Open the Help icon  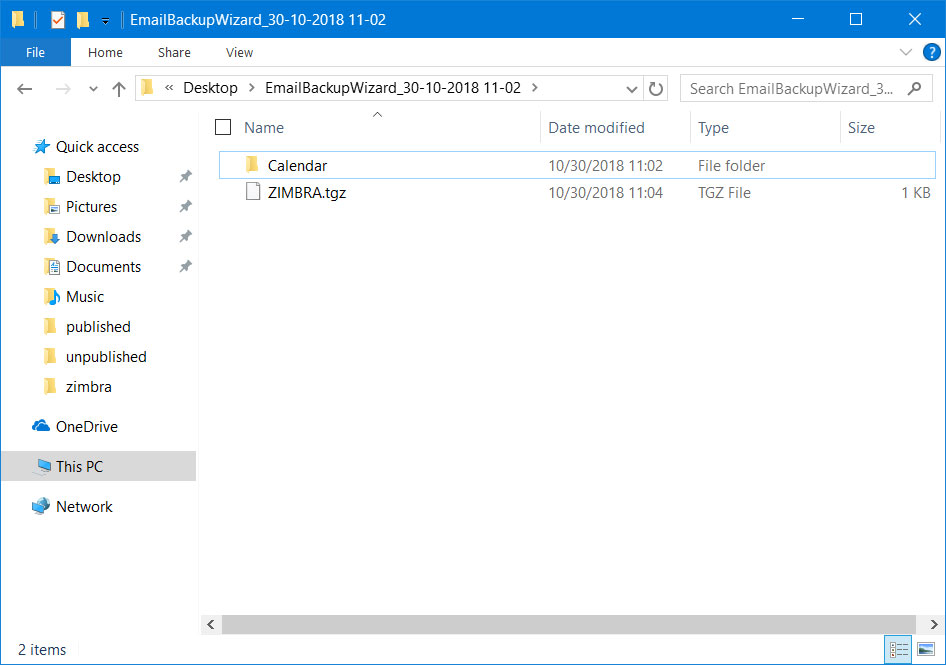932,52
